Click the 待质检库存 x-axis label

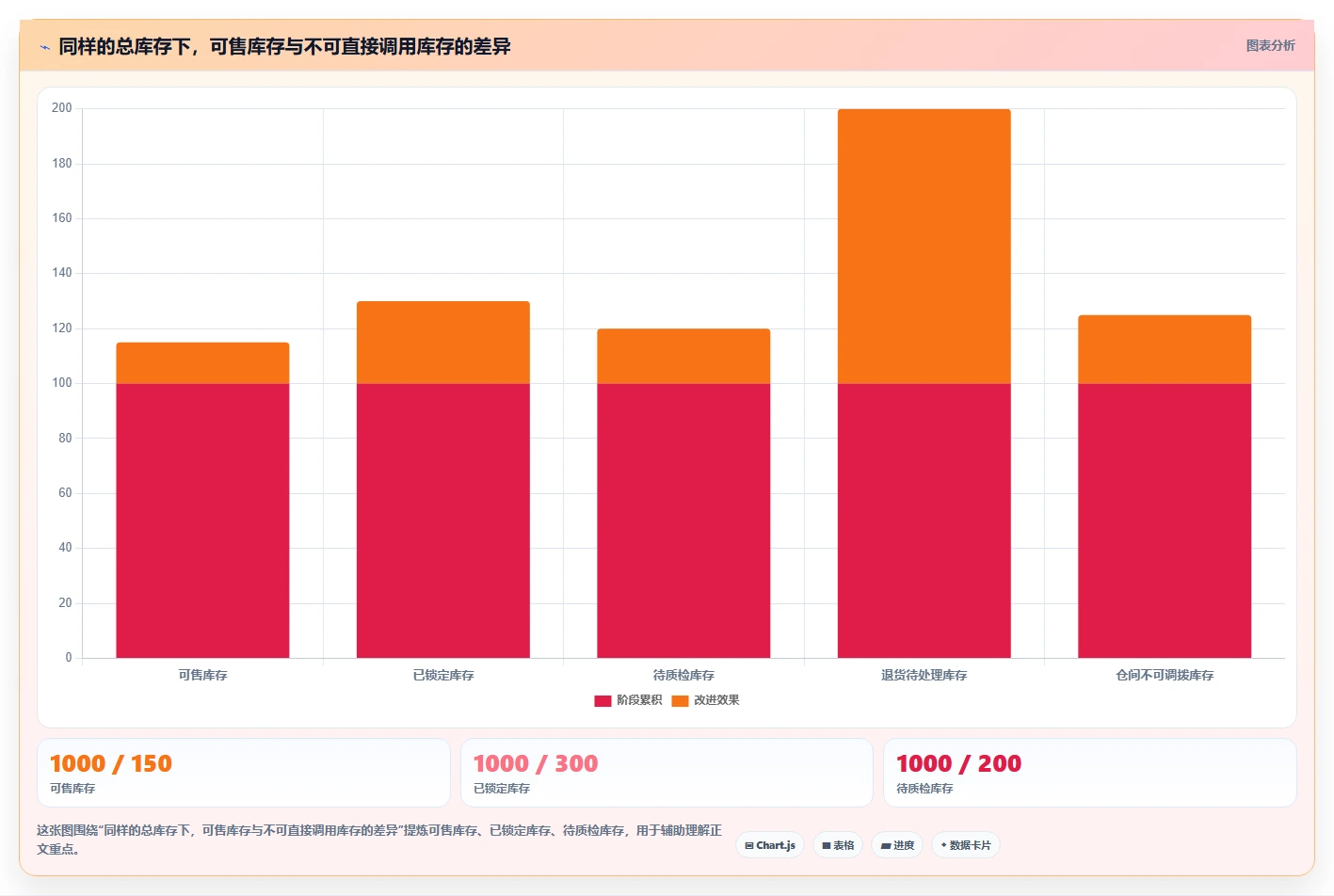pyautogui.click(x=683, y=675)
